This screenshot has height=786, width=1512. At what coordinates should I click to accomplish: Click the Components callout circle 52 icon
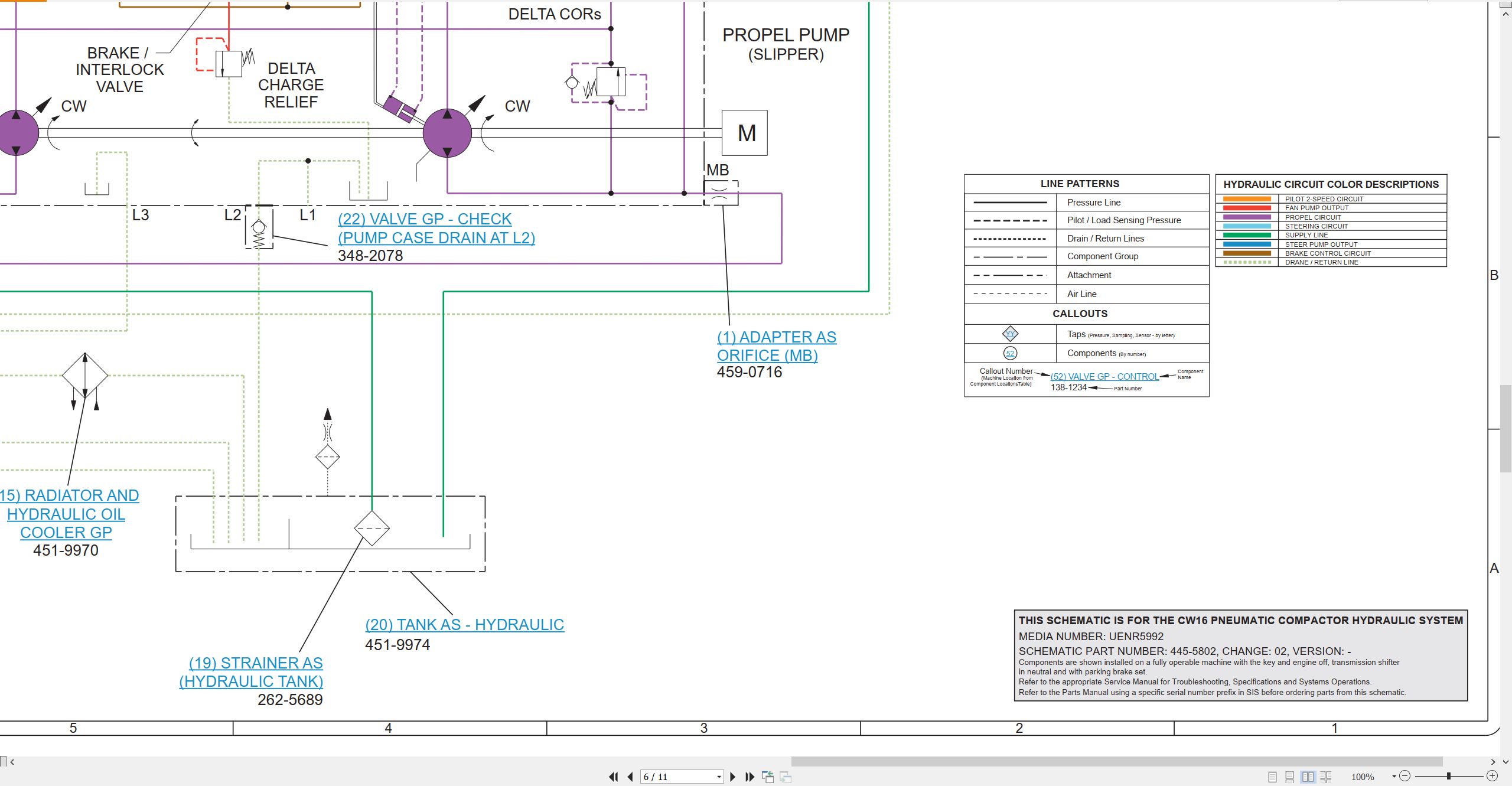point(1010,354)
